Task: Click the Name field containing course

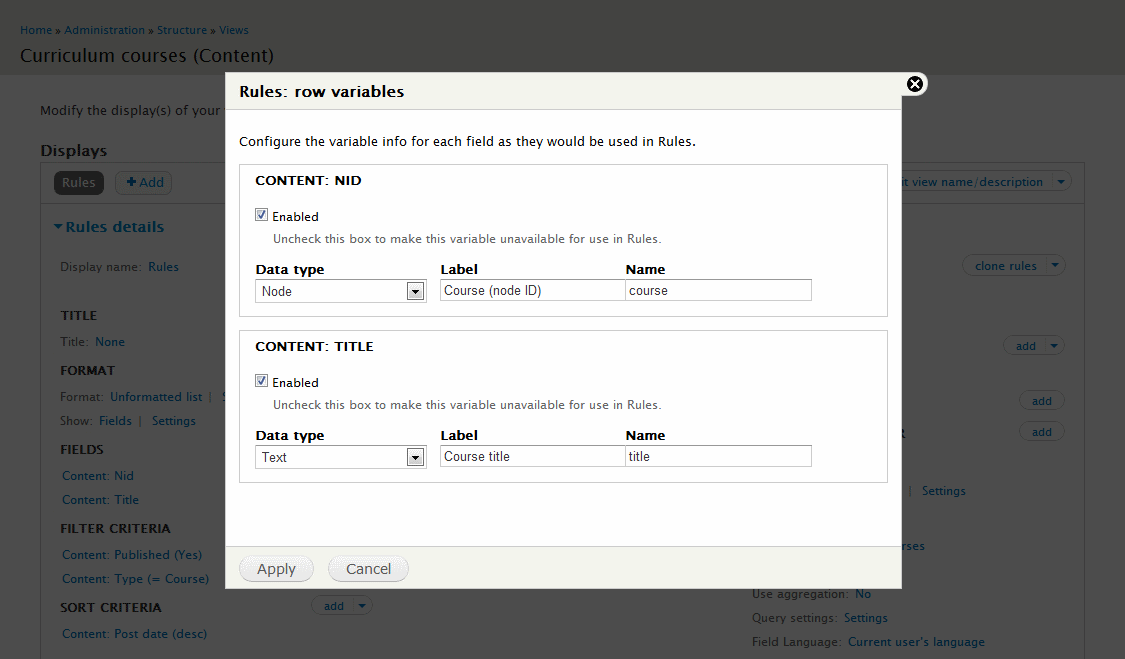Action: (x=720, y=290)
